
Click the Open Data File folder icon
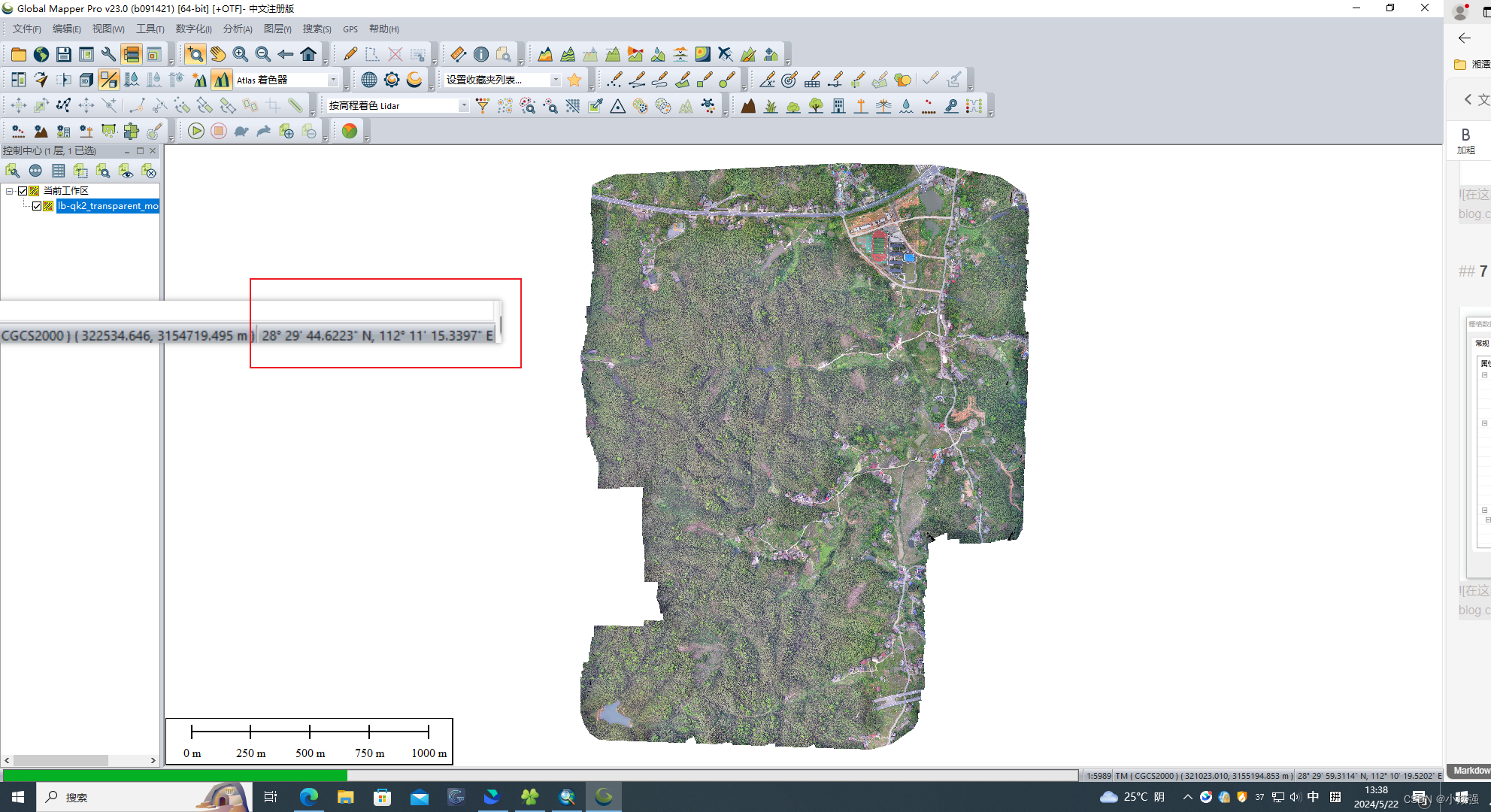[x=18, y=54]
